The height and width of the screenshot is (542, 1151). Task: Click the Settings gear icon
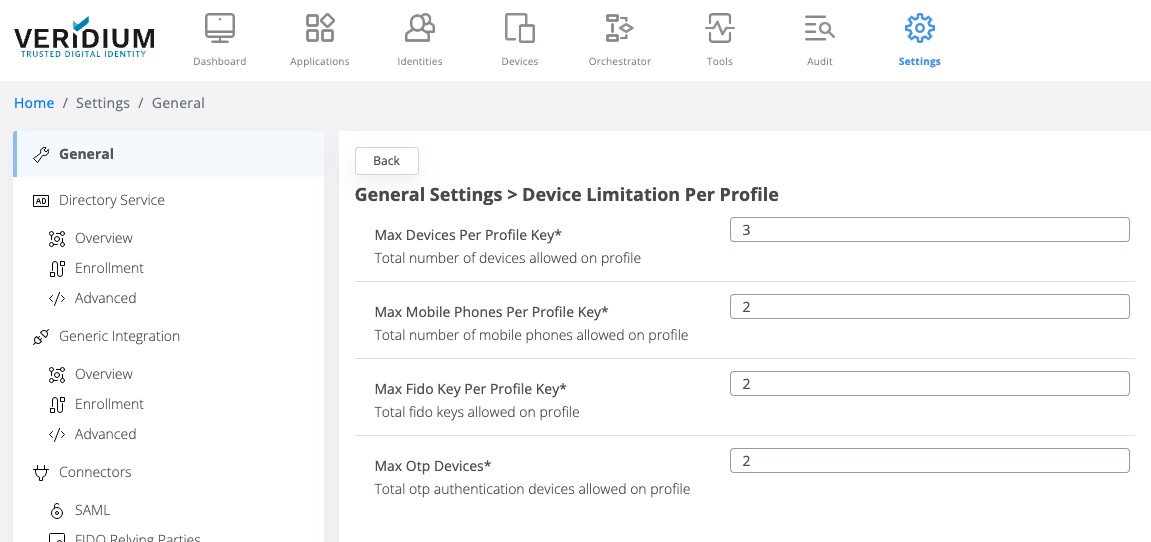pyautogui.click(x=919, y=29)
